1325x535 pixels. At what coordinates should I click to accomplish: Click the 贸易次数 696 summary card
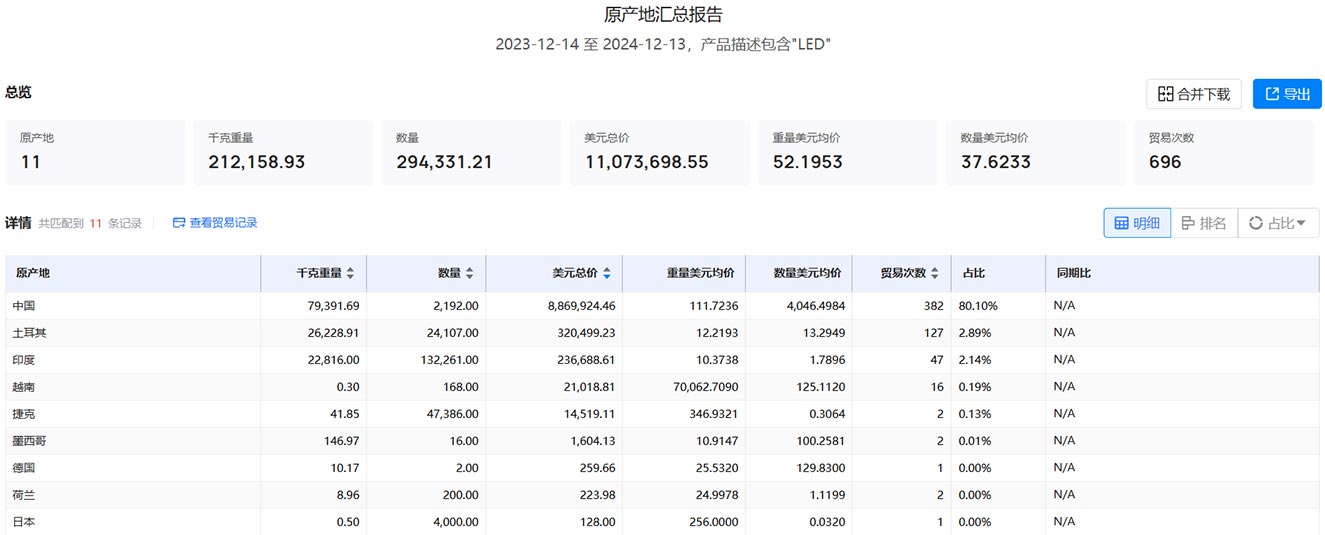pyautogui.click(x=1224, y=152)
